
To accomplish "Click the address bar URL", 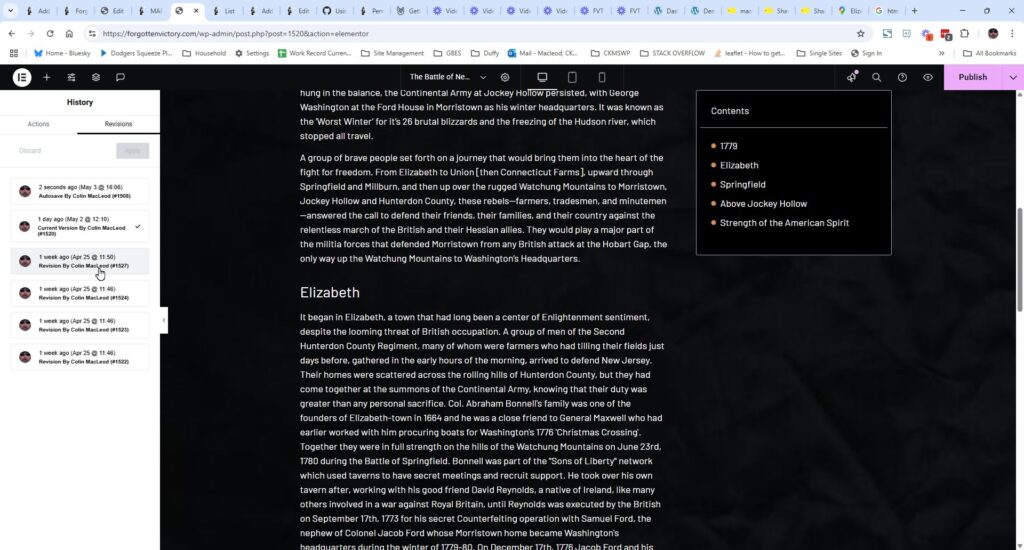I will tap(236, 33).
